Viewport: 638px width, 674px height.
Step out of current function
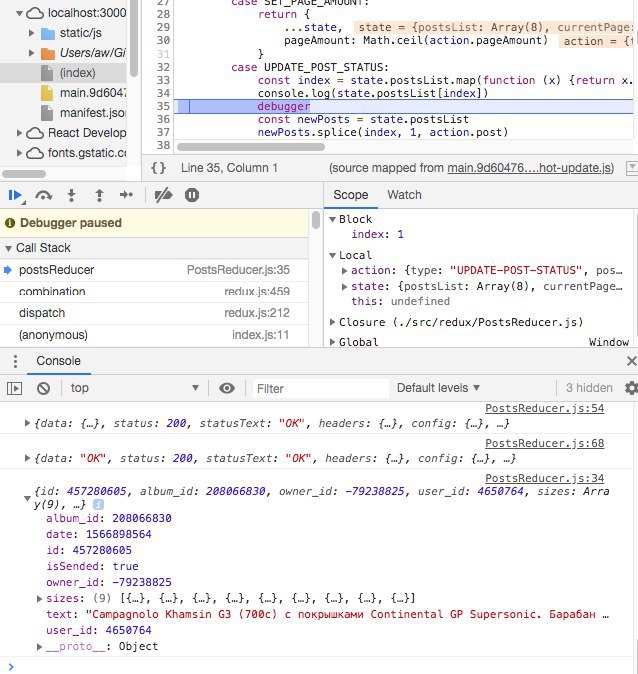click(99, 195)
